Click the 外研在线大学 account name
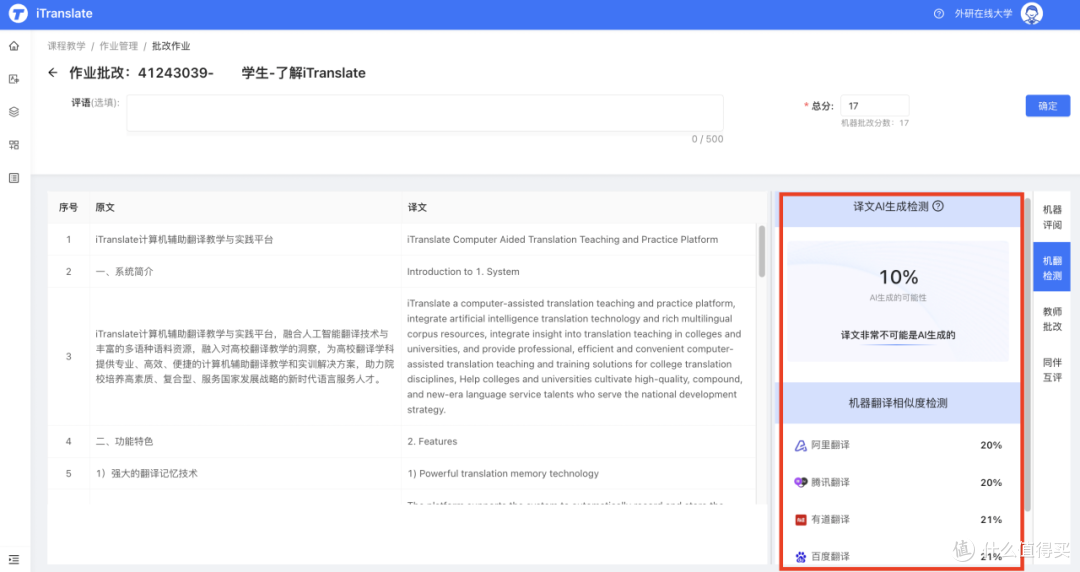Image resolution: width=1080 pixels, height=572 pixels. pos(983,14)
